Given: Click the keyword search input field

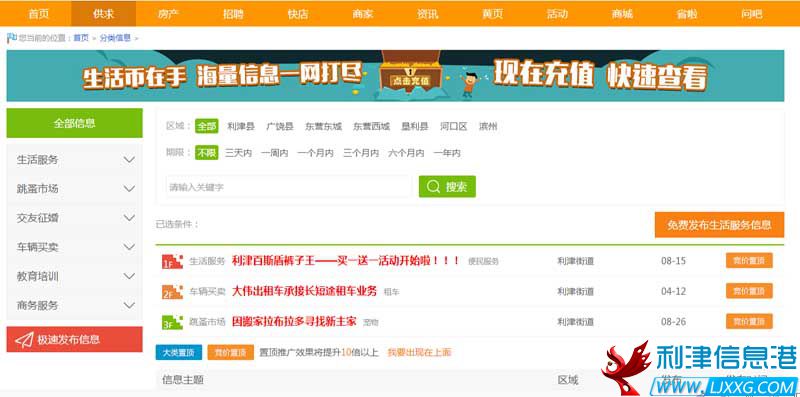Looking at the screenshot, I should pos(288,187).
